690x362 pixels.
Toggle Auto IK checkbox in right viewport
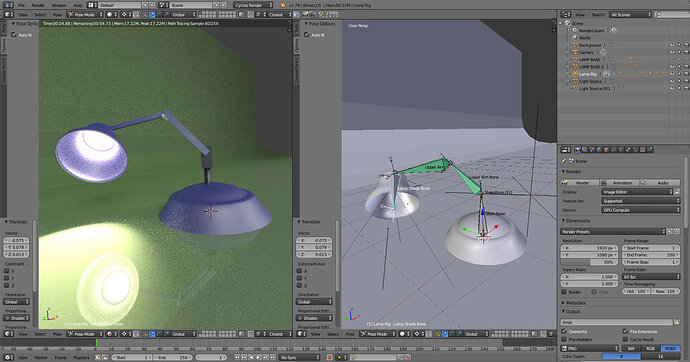(x=307, y=34)
